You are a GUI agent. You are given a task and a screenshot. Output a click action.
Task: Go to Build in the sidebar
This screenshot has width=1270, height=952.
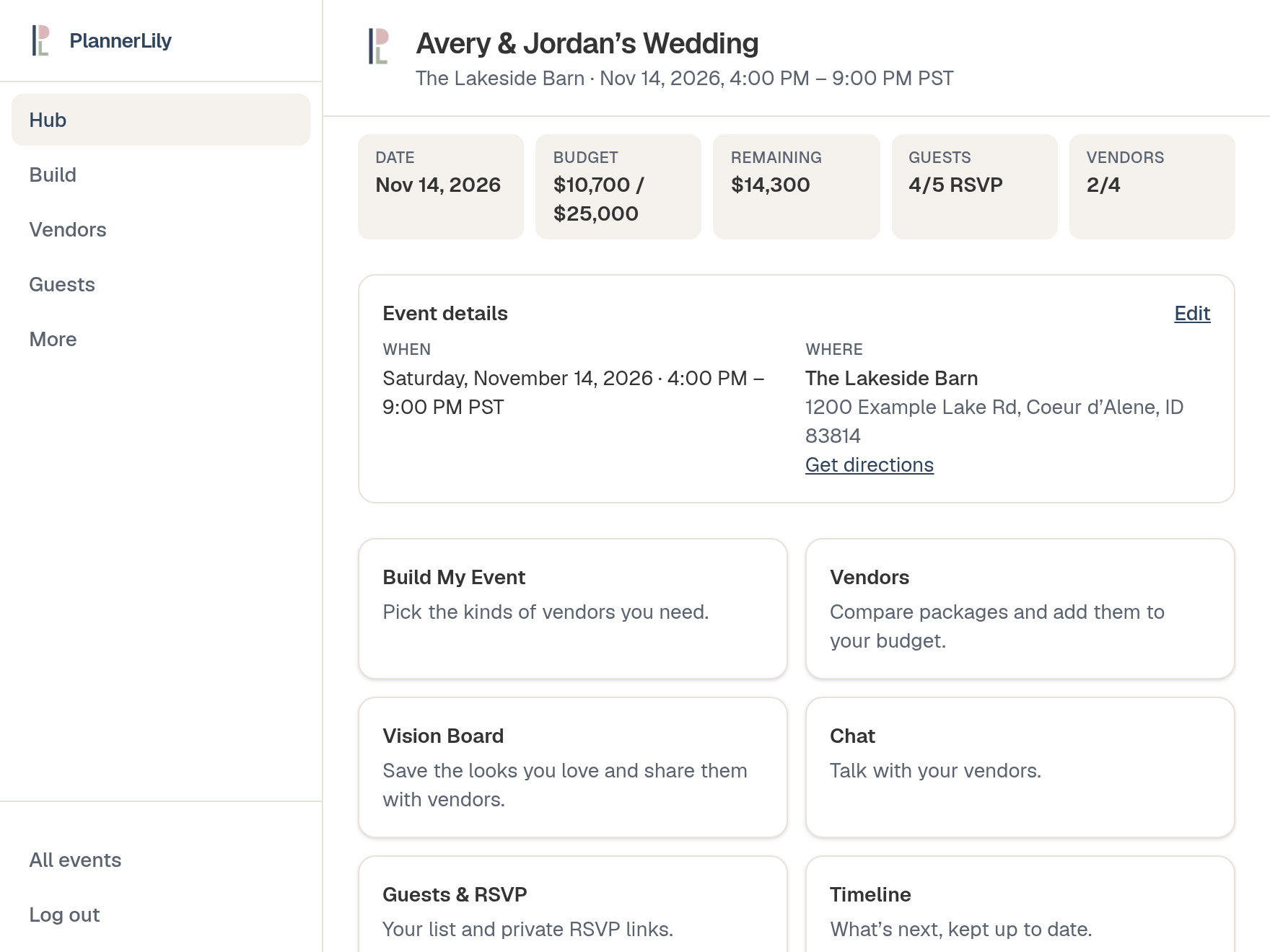[x=161, y=175]
